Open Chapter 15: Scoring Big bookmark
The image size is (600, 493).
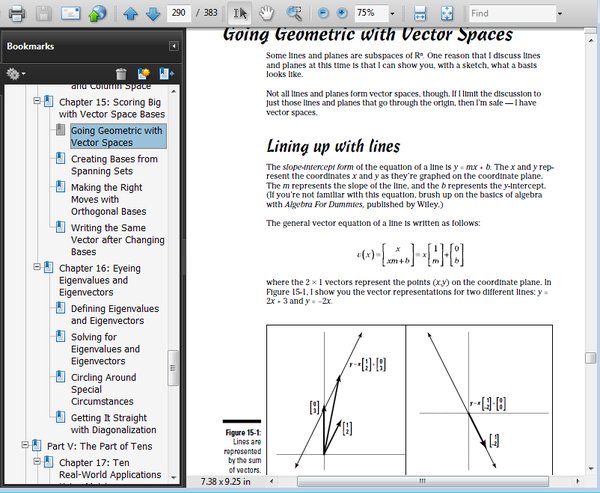pos(112,108)
